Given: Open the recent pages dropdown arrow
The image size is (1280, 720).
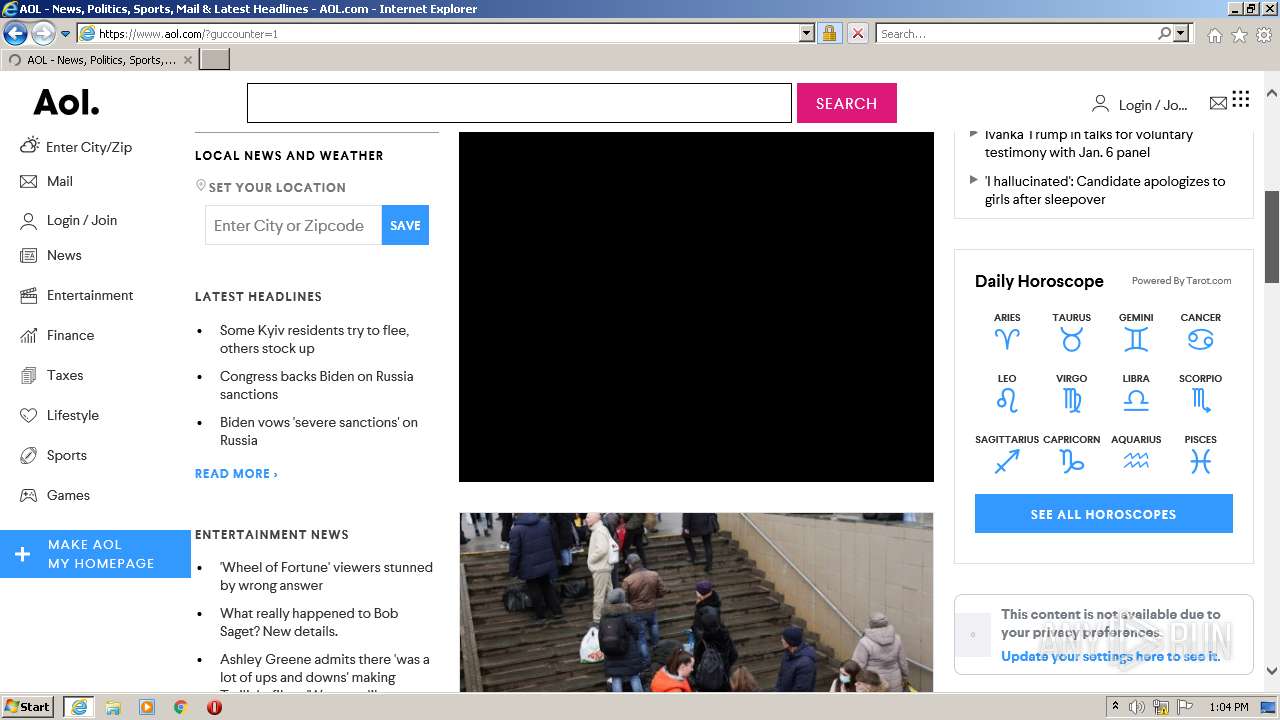Looking at the screenshot, I should (66, 33).
